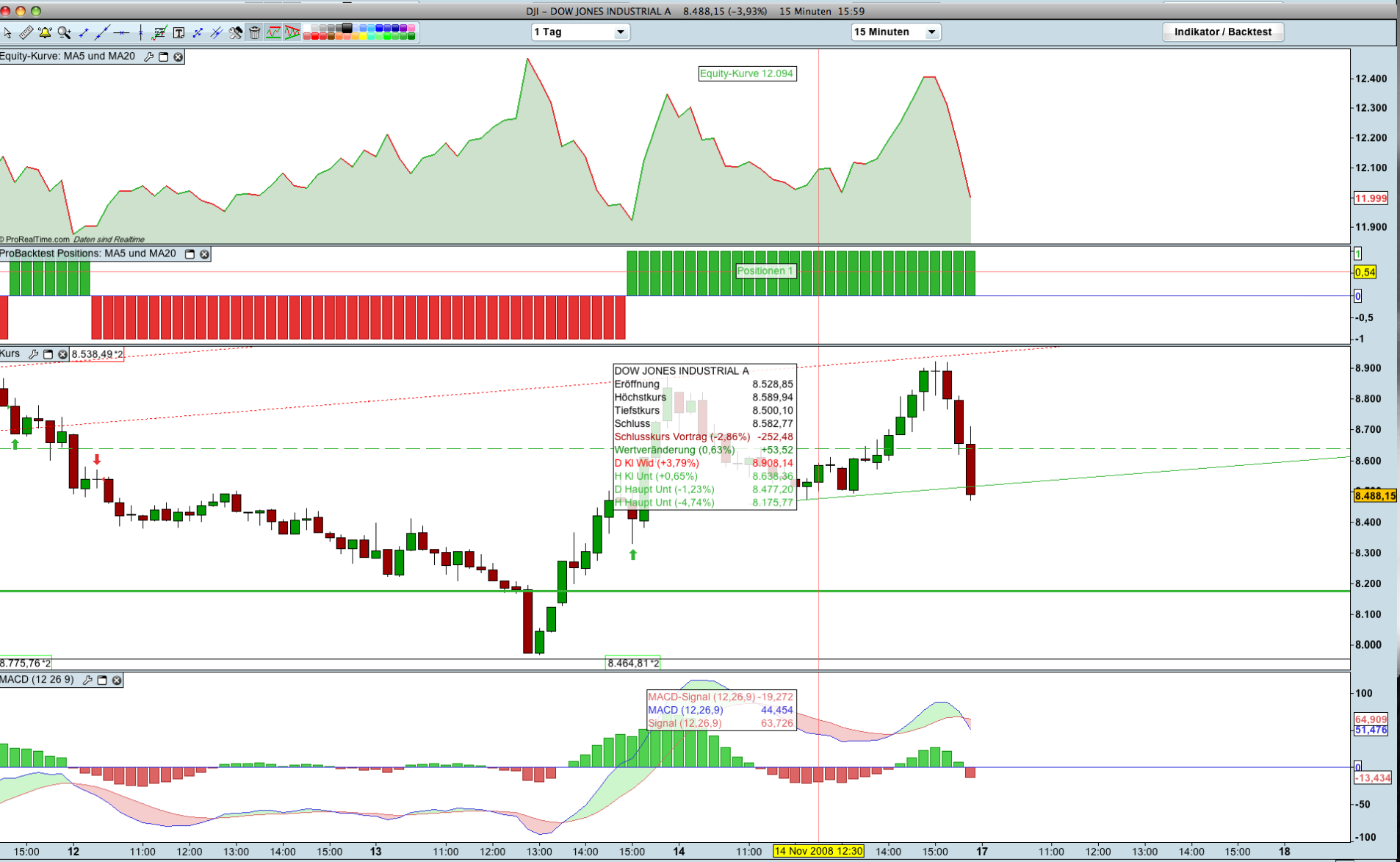Click the red sell arrow marker on price chart
Screen dimensions: 1400x862
(97, 459)
